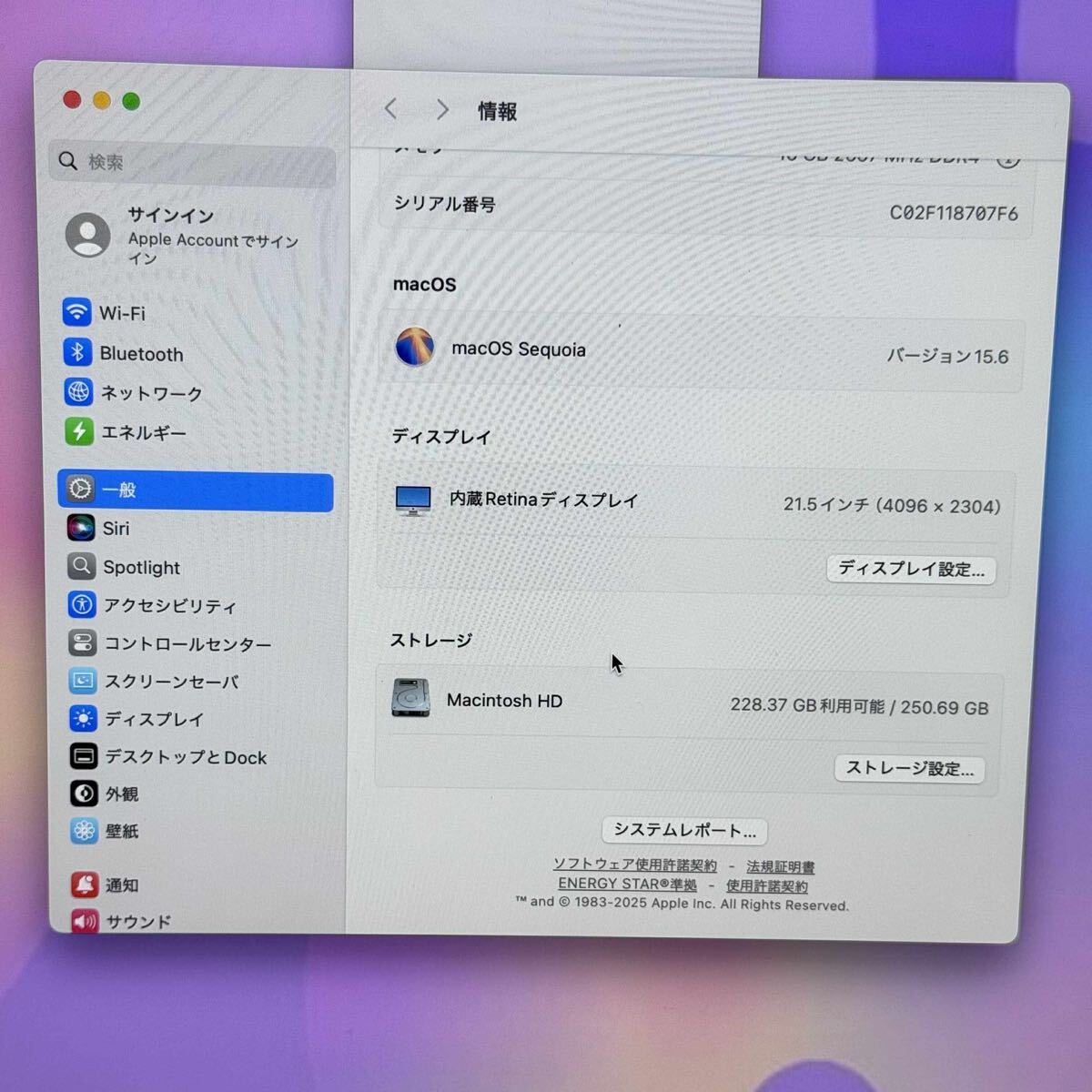Click バージョン15.6 version text
The height and width of the screenshot is (1092, 1092).
pos(947,356)
